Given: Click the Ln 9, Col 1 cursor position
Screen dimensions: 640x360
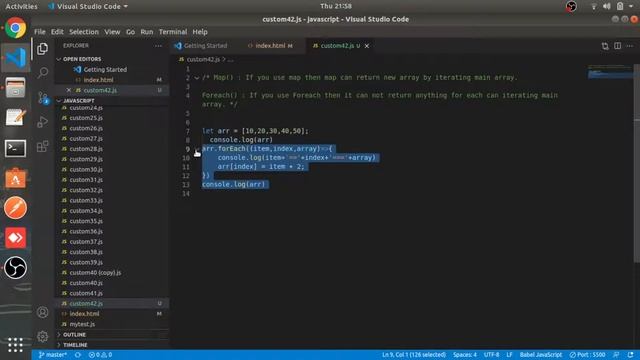Looking at the screenshot, I should 414,355.
